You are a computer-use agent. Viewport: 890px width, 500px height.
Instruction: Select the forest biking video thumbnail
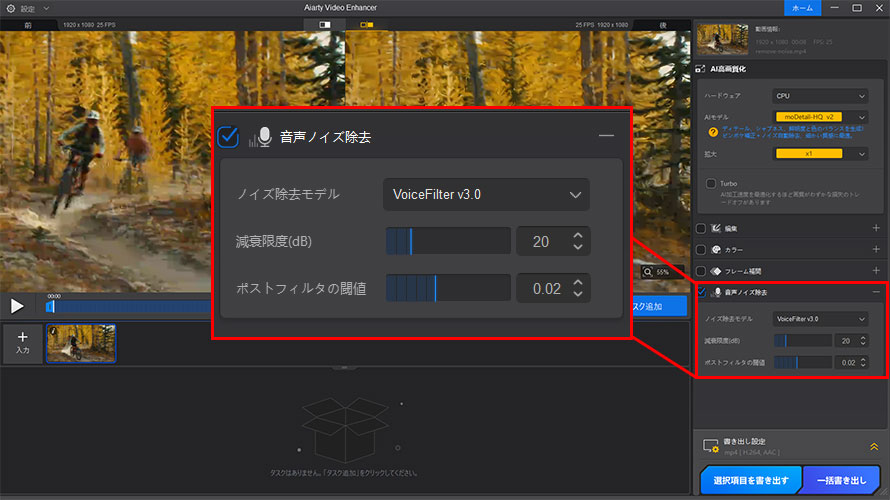(80, 343)
